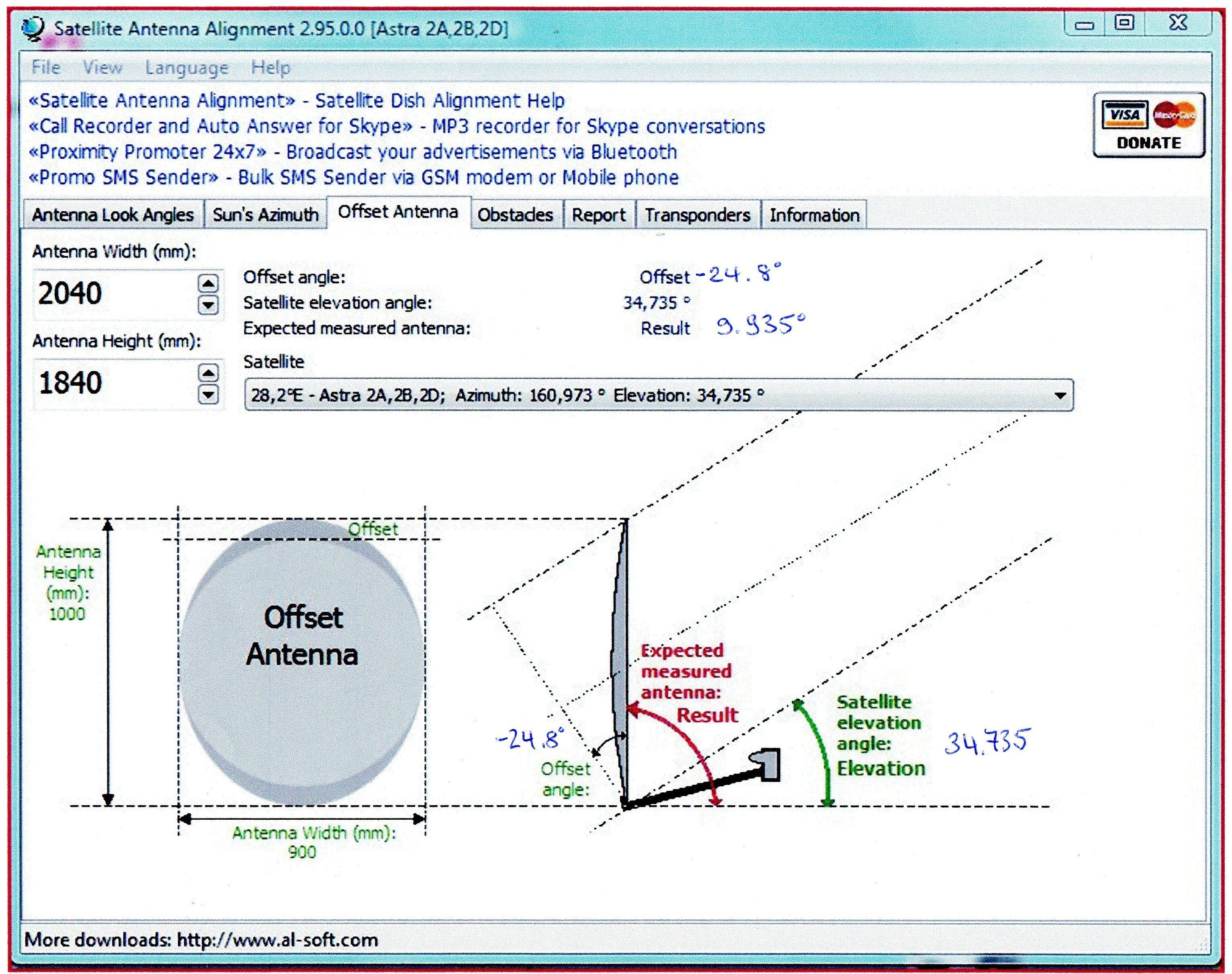Click the Offset Antenna dish illustration
1232x974 pixels.
pyautogui.click(x=302, y=661)
